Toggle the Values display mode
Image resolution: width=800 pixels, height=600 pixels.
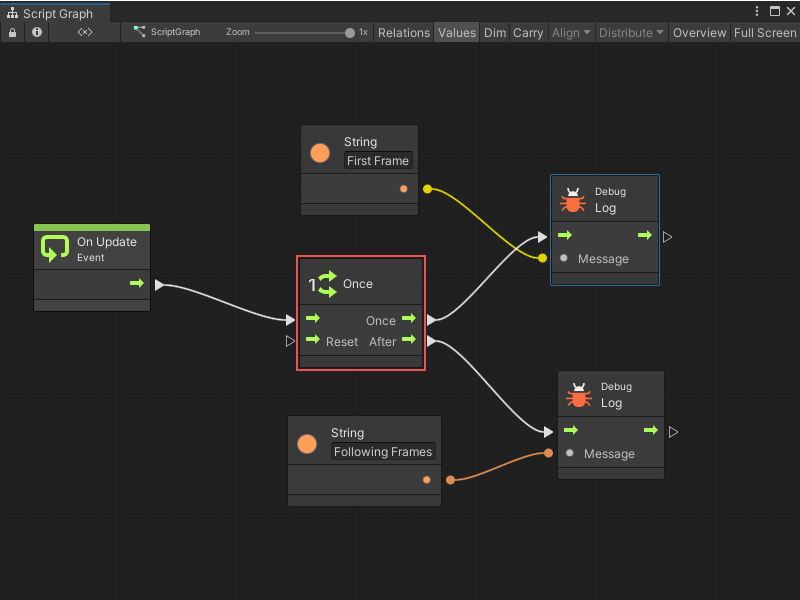tap(456, 32)
